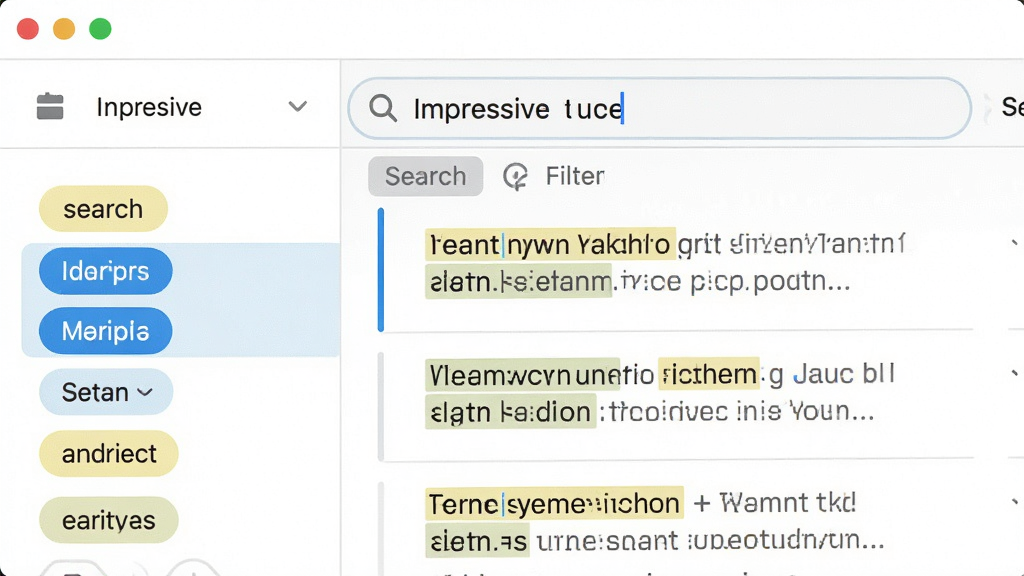The image size is (1024, 576).
Task: Select the andriect tag
Action: pyautogui.click(x=108, y=453)
